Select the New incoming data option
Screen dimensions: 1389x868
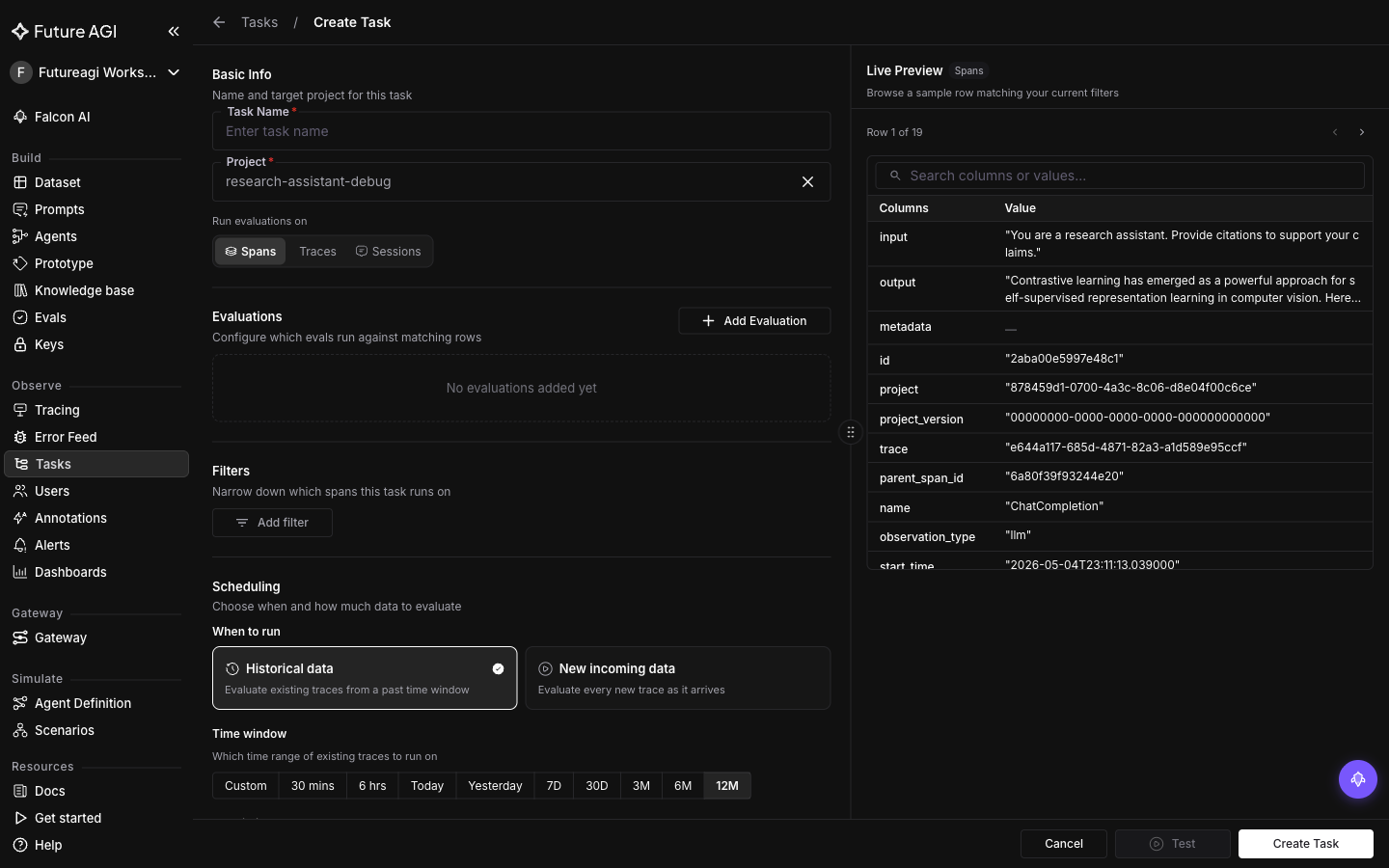(x=678, y=678)
